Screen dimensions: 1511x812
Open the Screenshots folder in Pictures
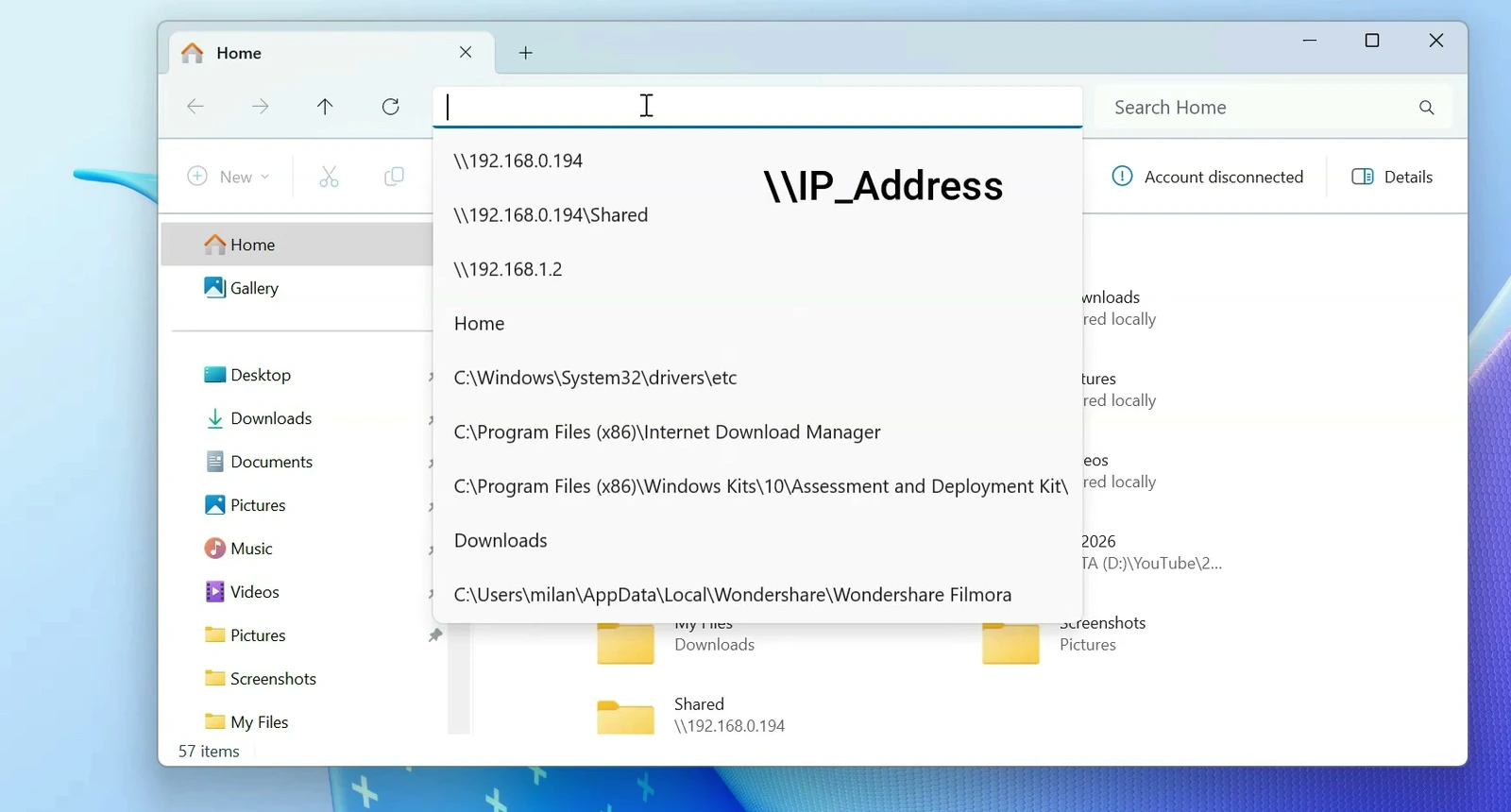(x=1010, y=642)
